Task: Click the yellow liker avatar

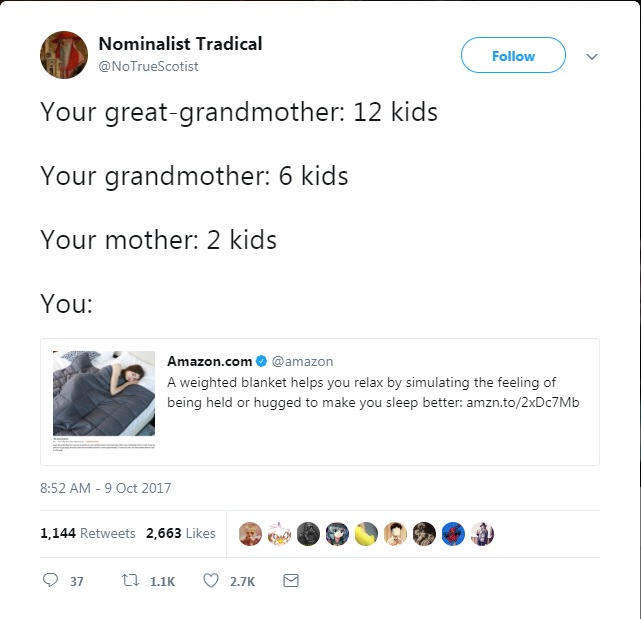Action: (366, 534)
